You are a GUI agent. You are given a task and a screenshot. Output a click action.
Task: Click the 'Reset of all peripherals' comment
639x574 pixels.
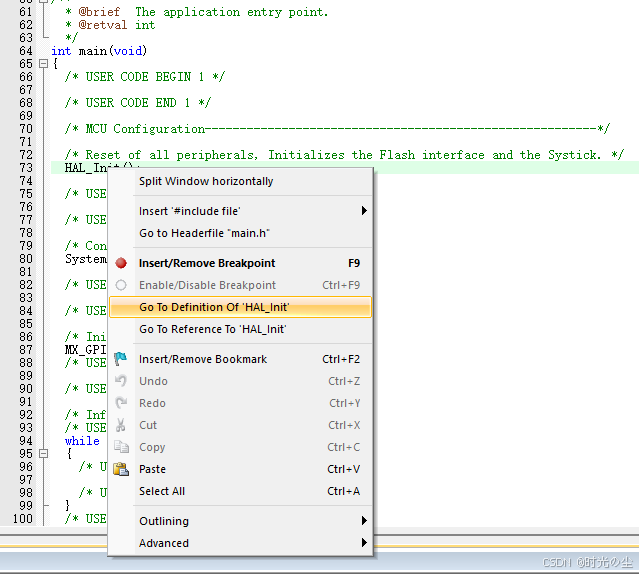[344, 155]
